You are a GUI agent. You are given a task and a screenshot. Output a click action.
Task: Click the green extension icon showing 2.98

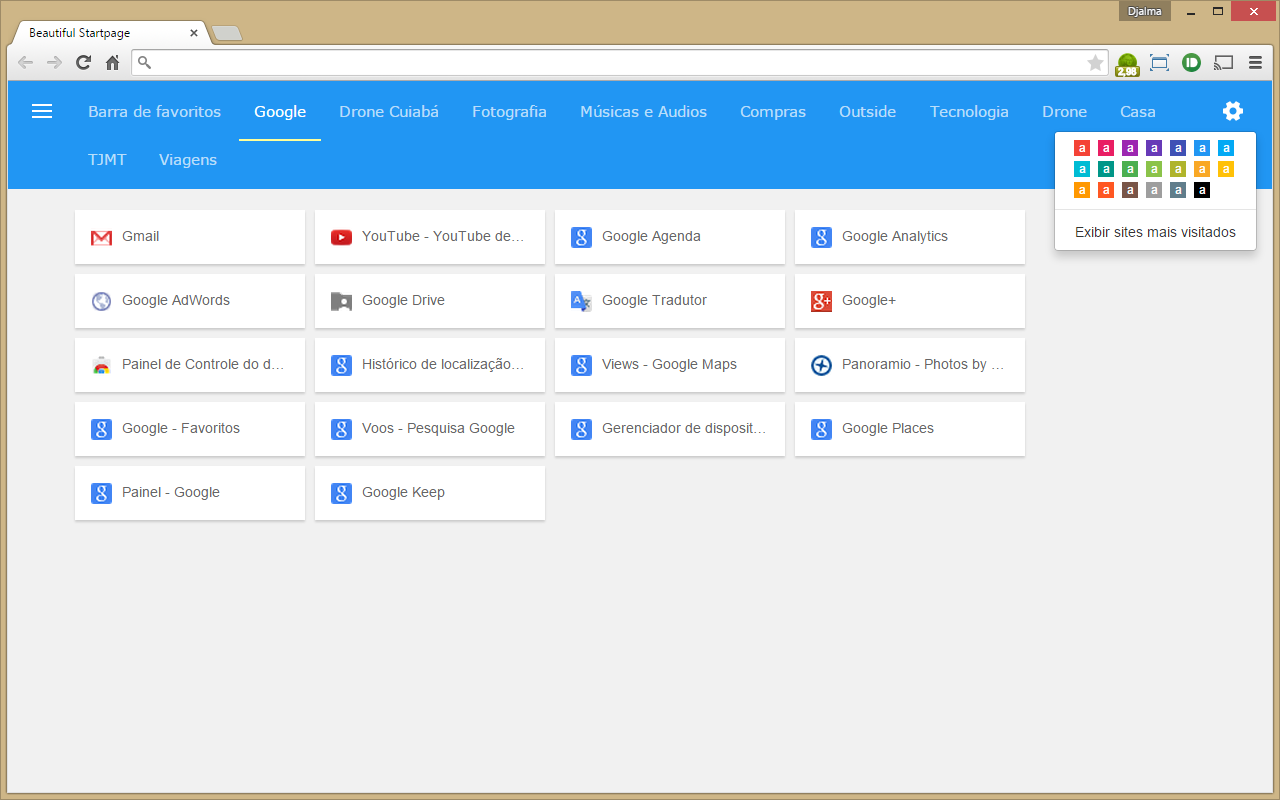coord(1127,64)
